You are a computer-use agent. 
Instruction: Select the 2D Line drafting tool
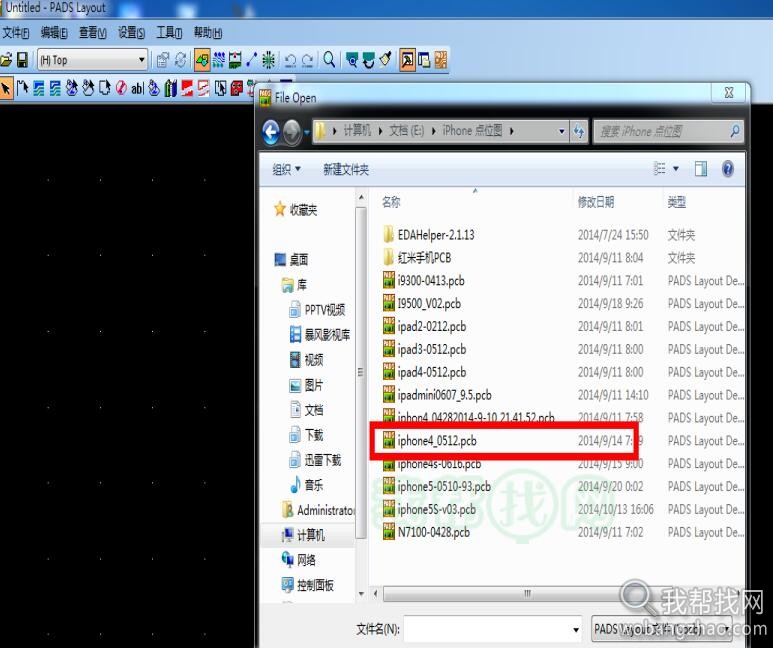(22, 88)
